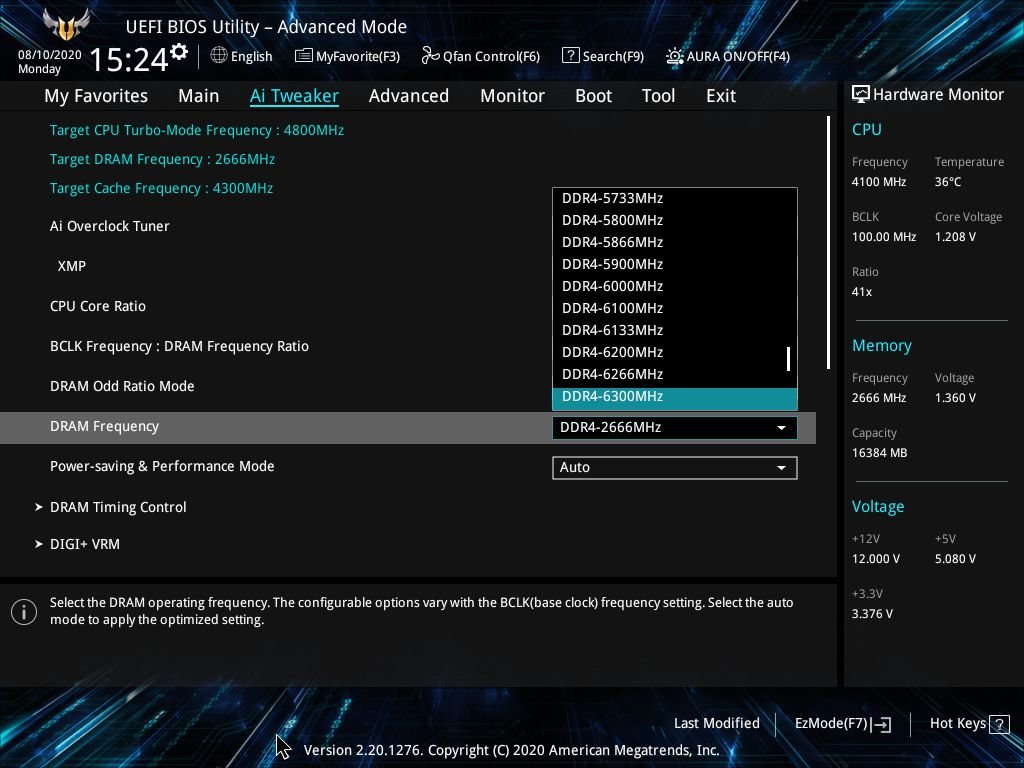Switch to the Boot tab
1024x768 pixels.
pos(594,96)
